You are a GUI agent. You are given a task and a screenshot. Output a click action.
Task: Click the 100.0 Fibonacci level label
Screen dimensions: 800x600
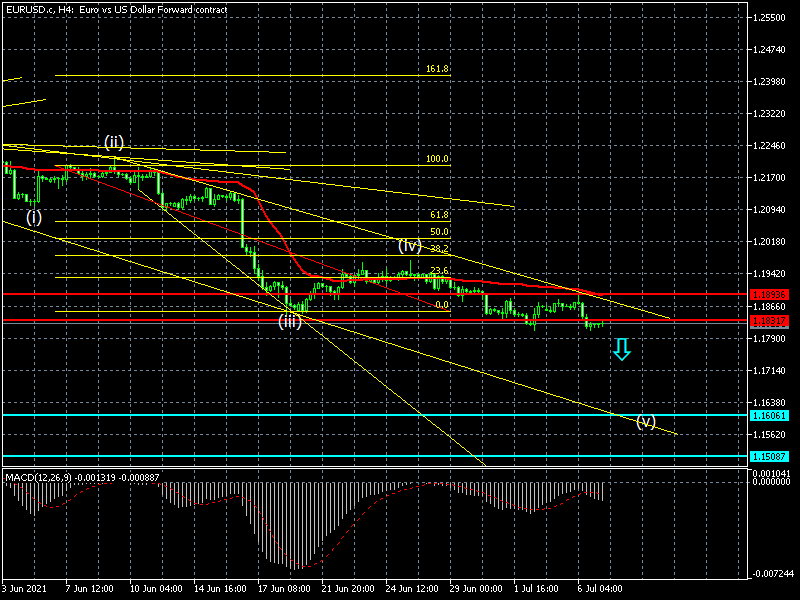click(437, 159)
